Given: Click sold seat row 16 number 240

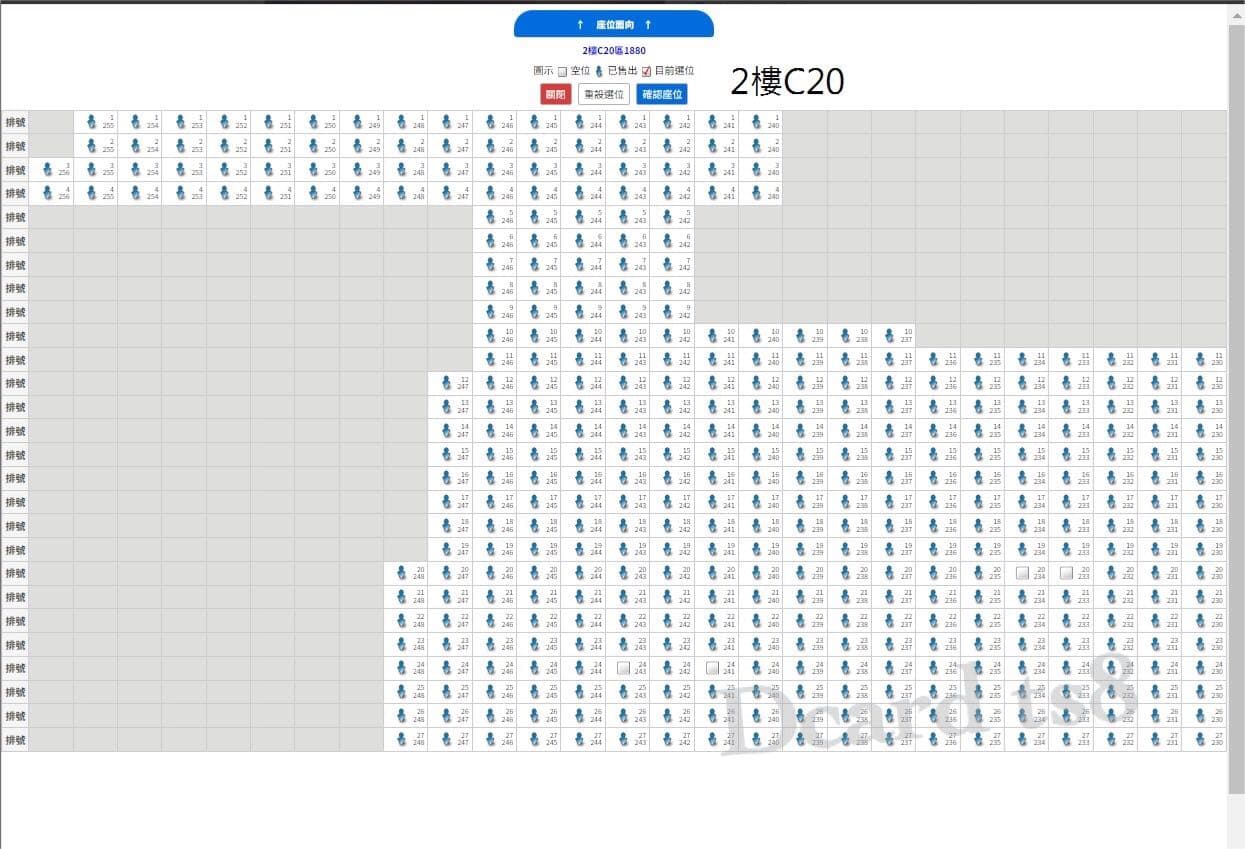Looking at the screenshot, I should point(757,478).
